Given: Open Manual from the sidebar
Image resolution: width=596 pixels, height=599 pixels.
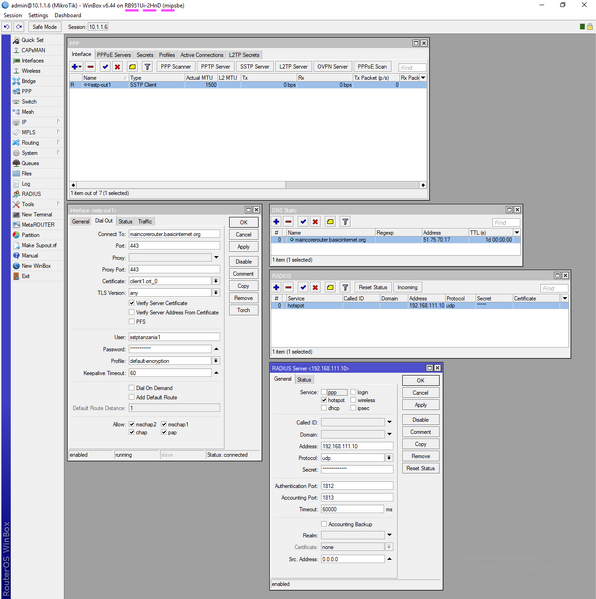Looking at the screenshot, I should click(29, 256).
